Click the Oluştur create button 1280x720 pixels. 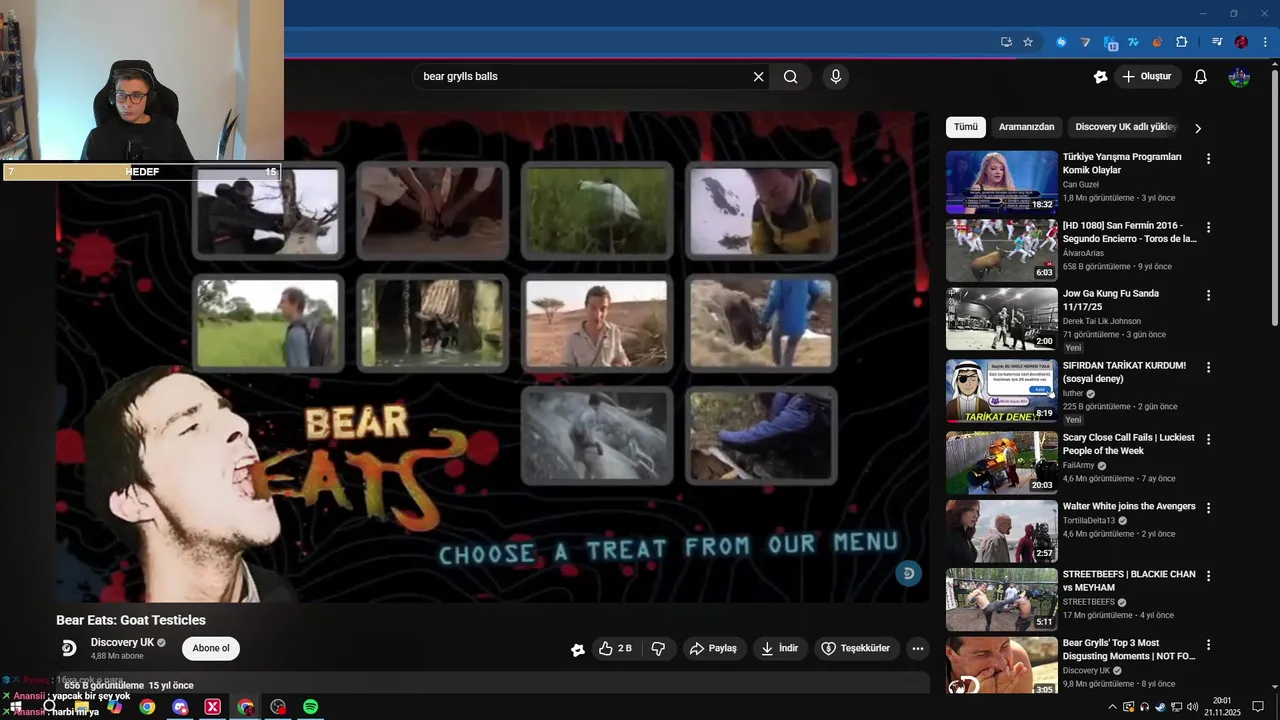(1147, 77)
